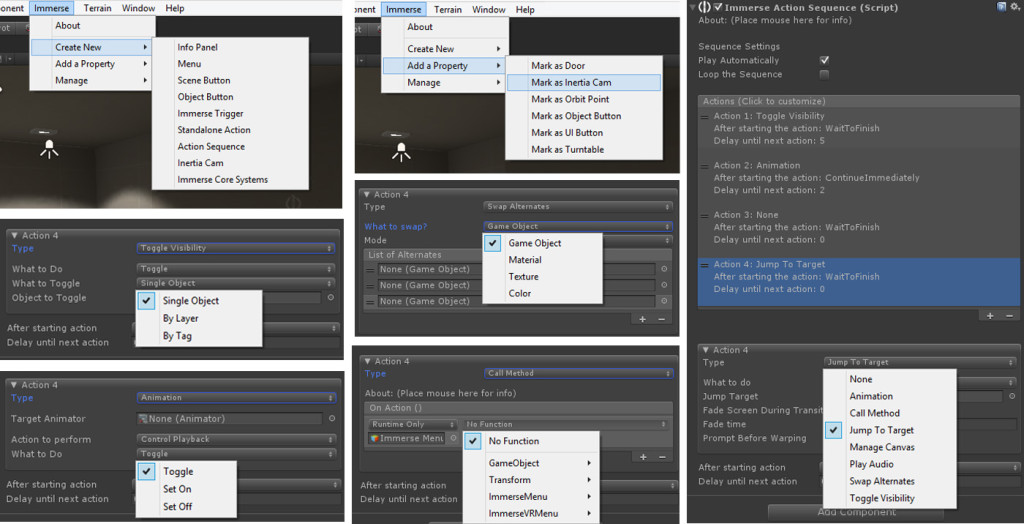Open the Type dropdown showing Call Method
This screenshot has width=1024, height=524.
tap(578, 373)
